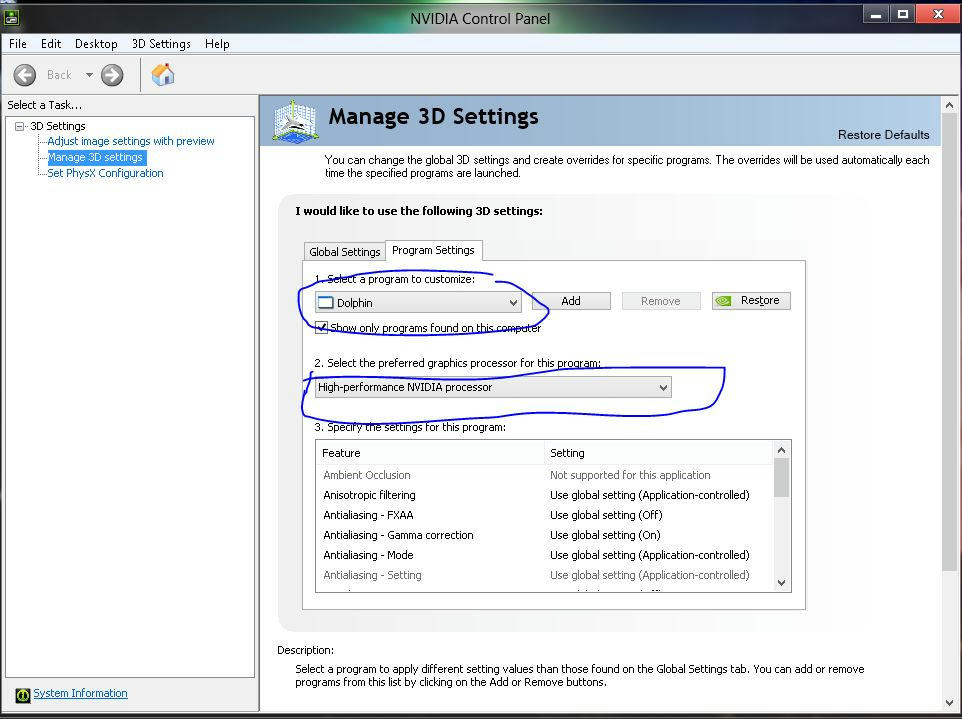Click the Restore Defaults link

point(883,135)
